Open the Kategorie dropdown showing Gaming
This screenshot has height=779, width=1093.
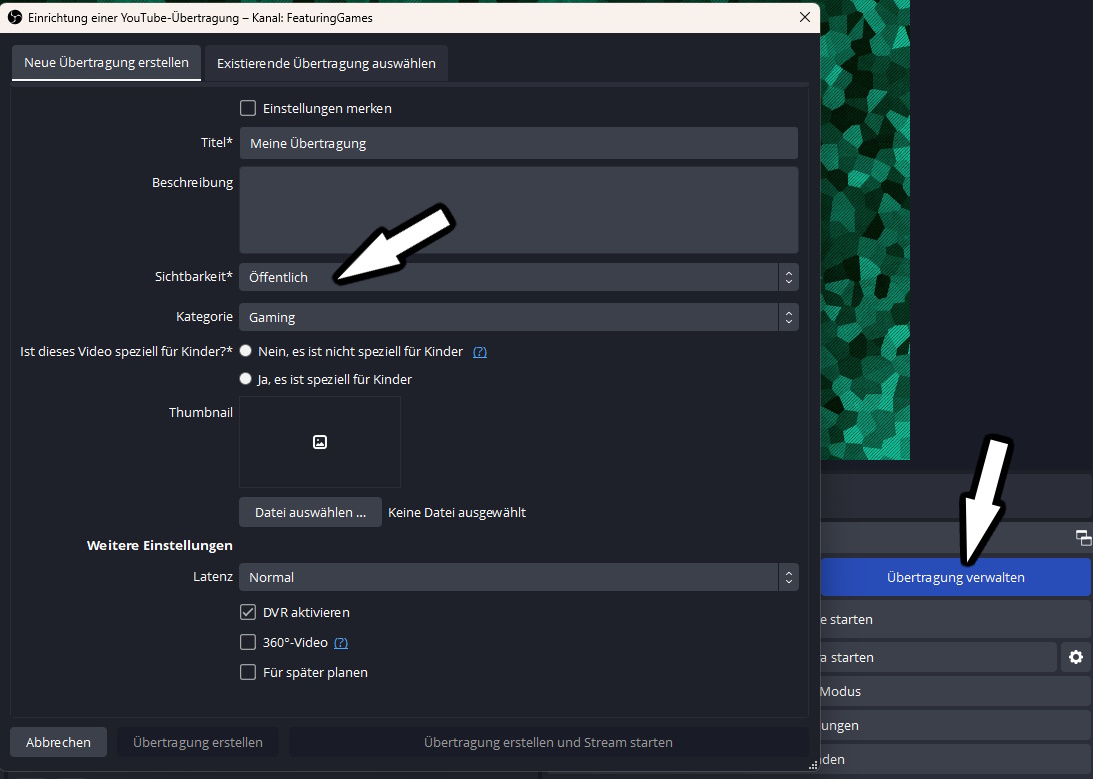pyautogui.click(x=518, y=317)
